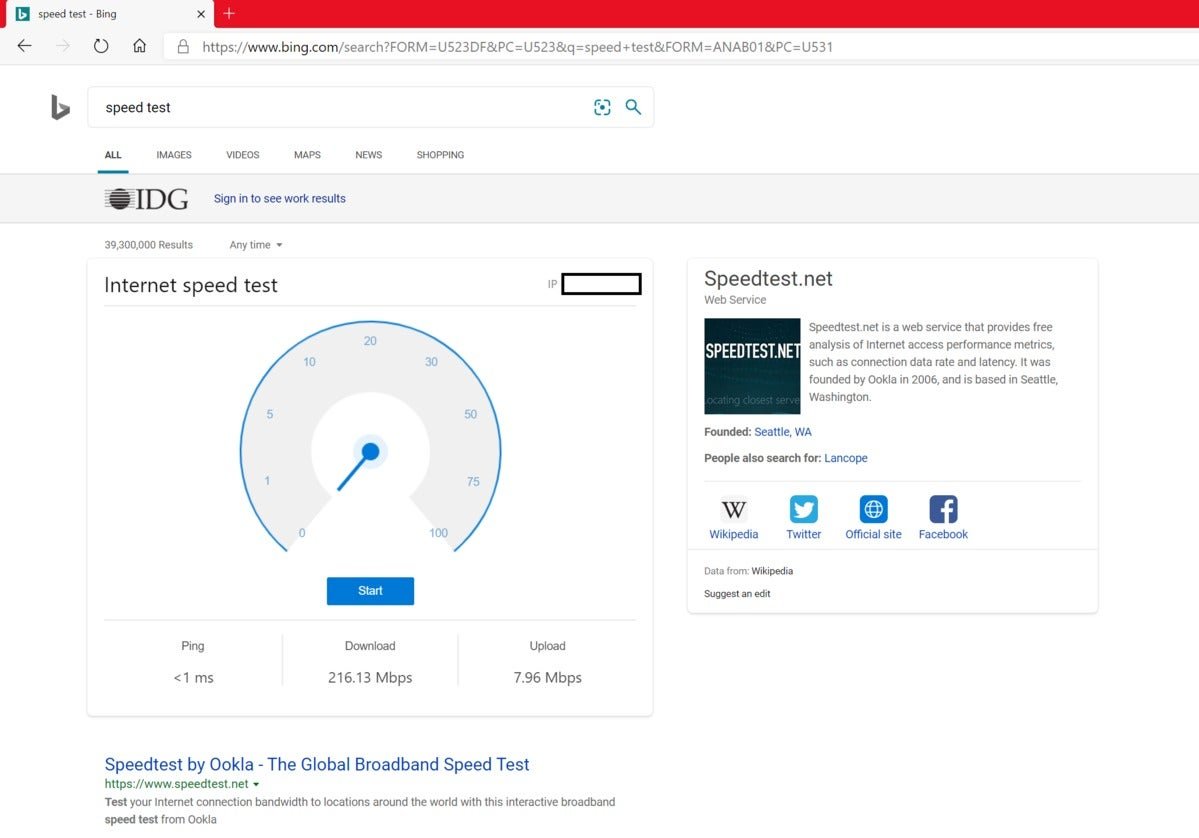Click the browser forward arrow
This screenshot has height=838, width=1199.
coord(63,46)
